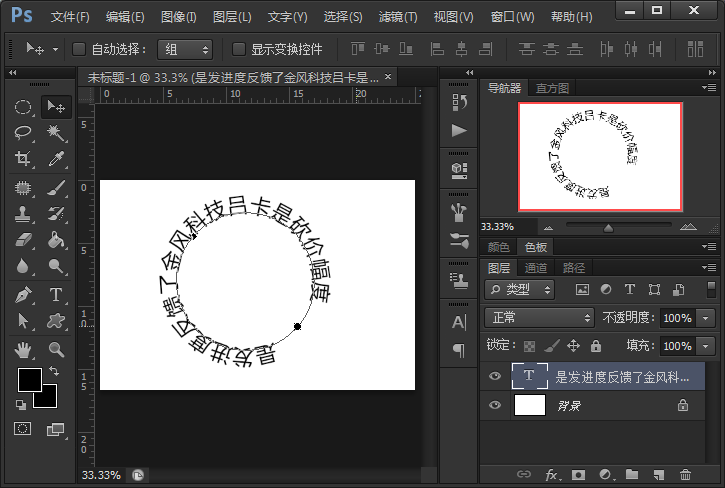Select the Hand tool
The width and height of the screenshot is (725, 488).
23,350
